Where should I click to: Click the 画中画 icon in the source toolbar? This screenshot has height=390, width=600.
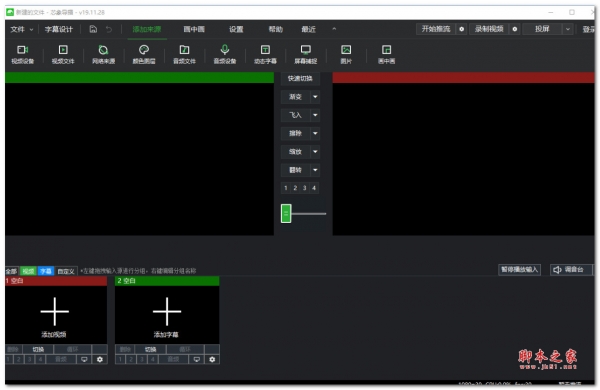tap(386, 54)
